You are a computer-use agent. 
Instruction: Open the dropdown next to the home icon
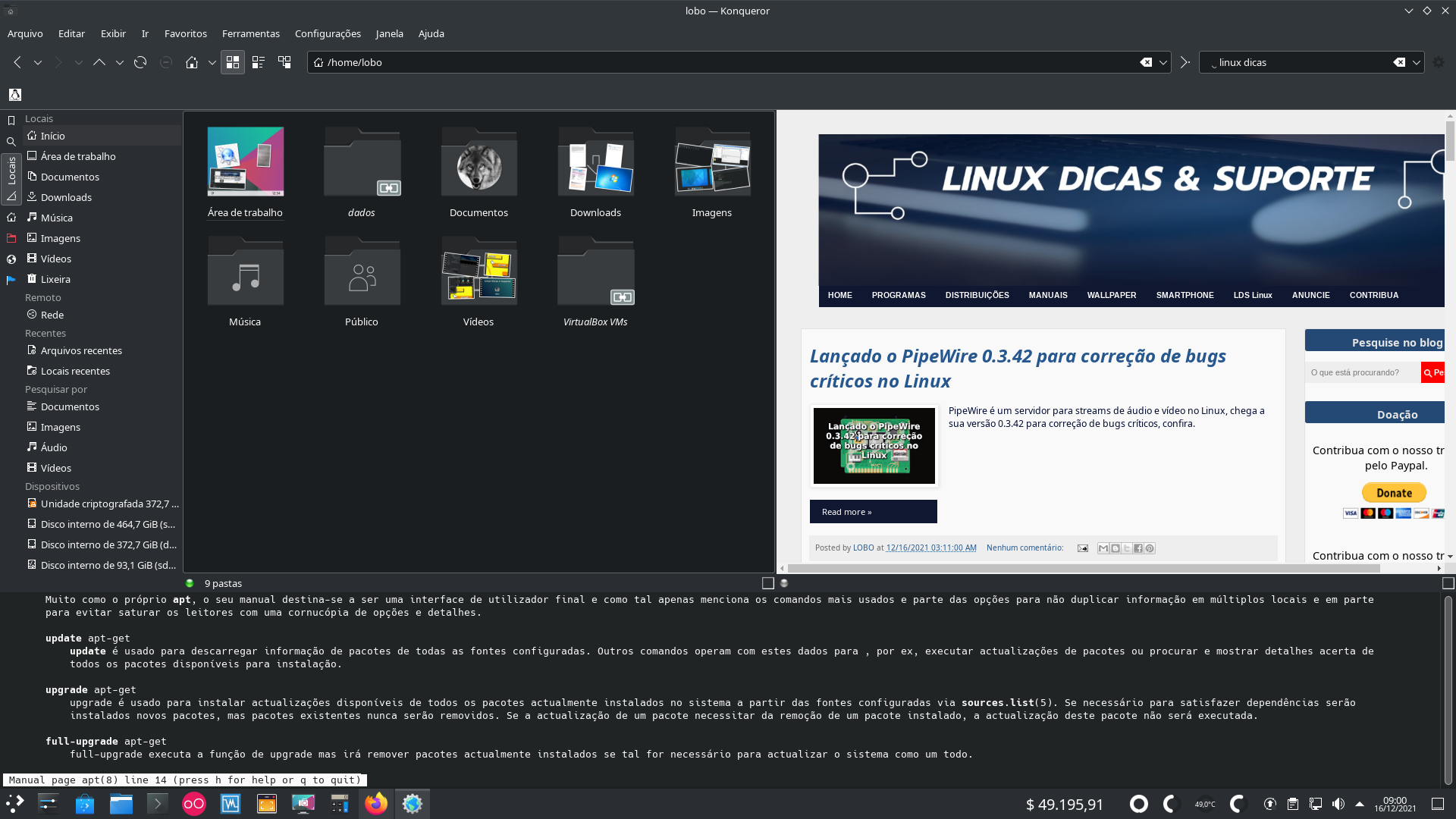212,62
